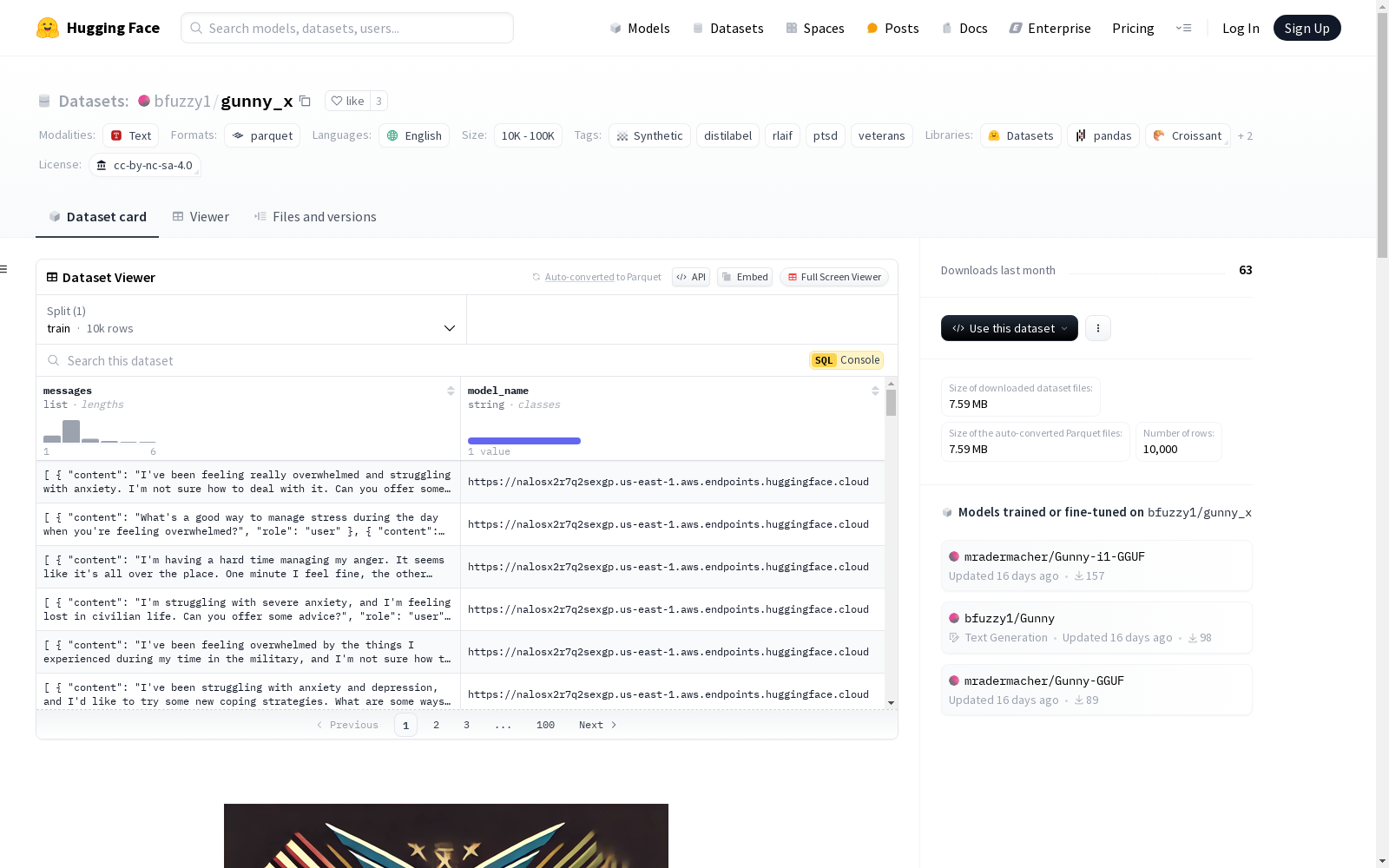Click the Embed button
The height and width of the screenshot is (868, 1389).
[745, 277]
